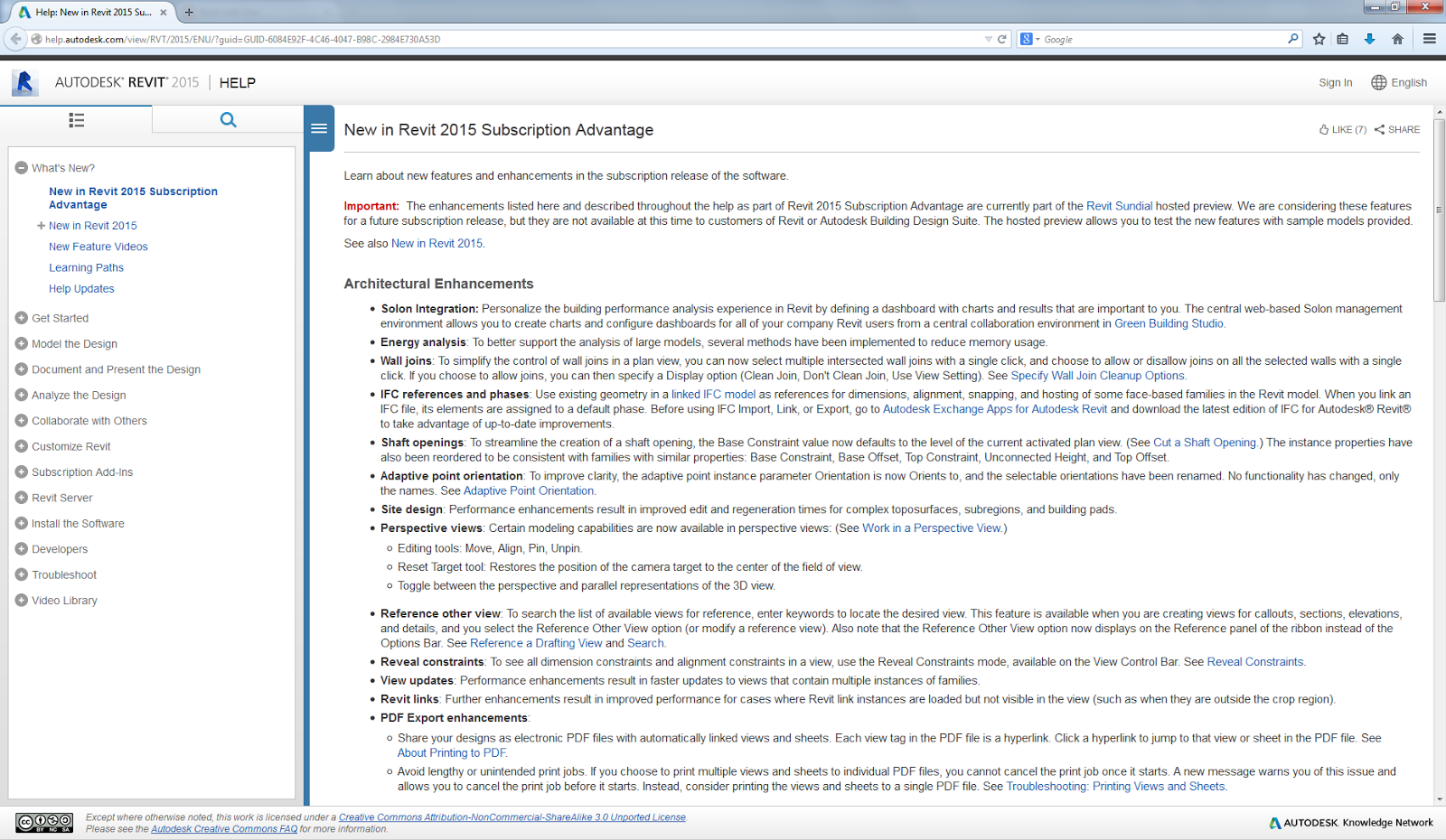Go to browser home page icon
The width and height of the screenshot is (1446, 840).
pos(1397,39)
